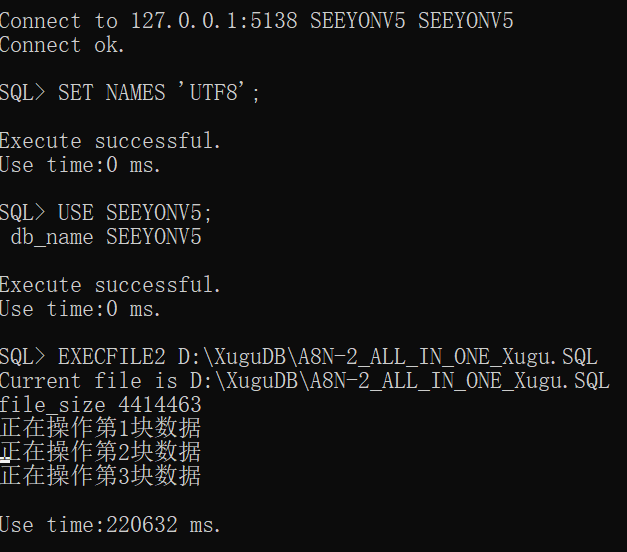The width and height of the screenshot is (627, 552).
Task: Click the EXECFILE2 command keyword
Action: tap(111, 357)
